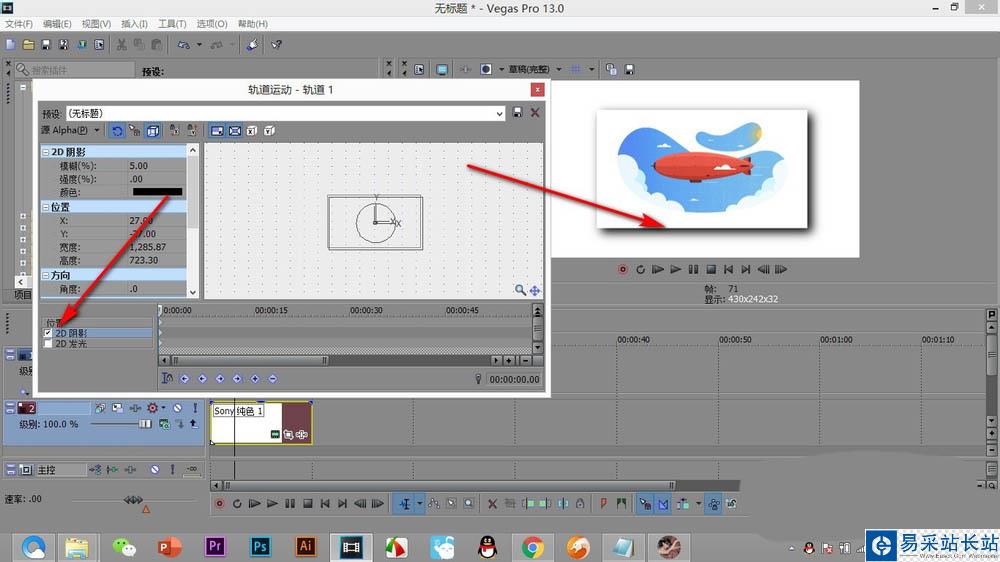Click the Sync Cursor keyframe icon

pyautogui.click(x=167, y=378)
